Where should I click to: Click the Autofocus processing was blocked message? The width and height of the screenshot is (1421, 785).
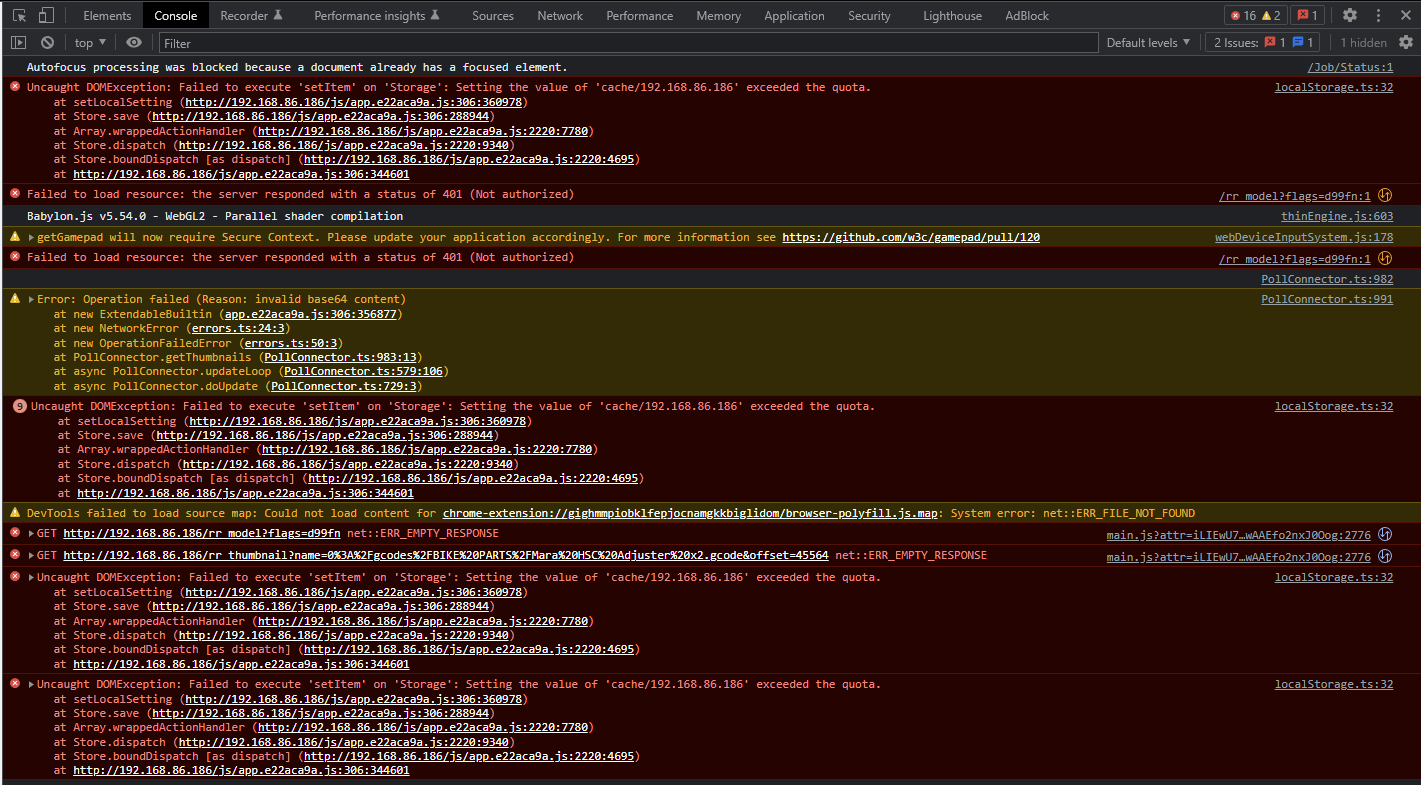[x=297, y=67]
